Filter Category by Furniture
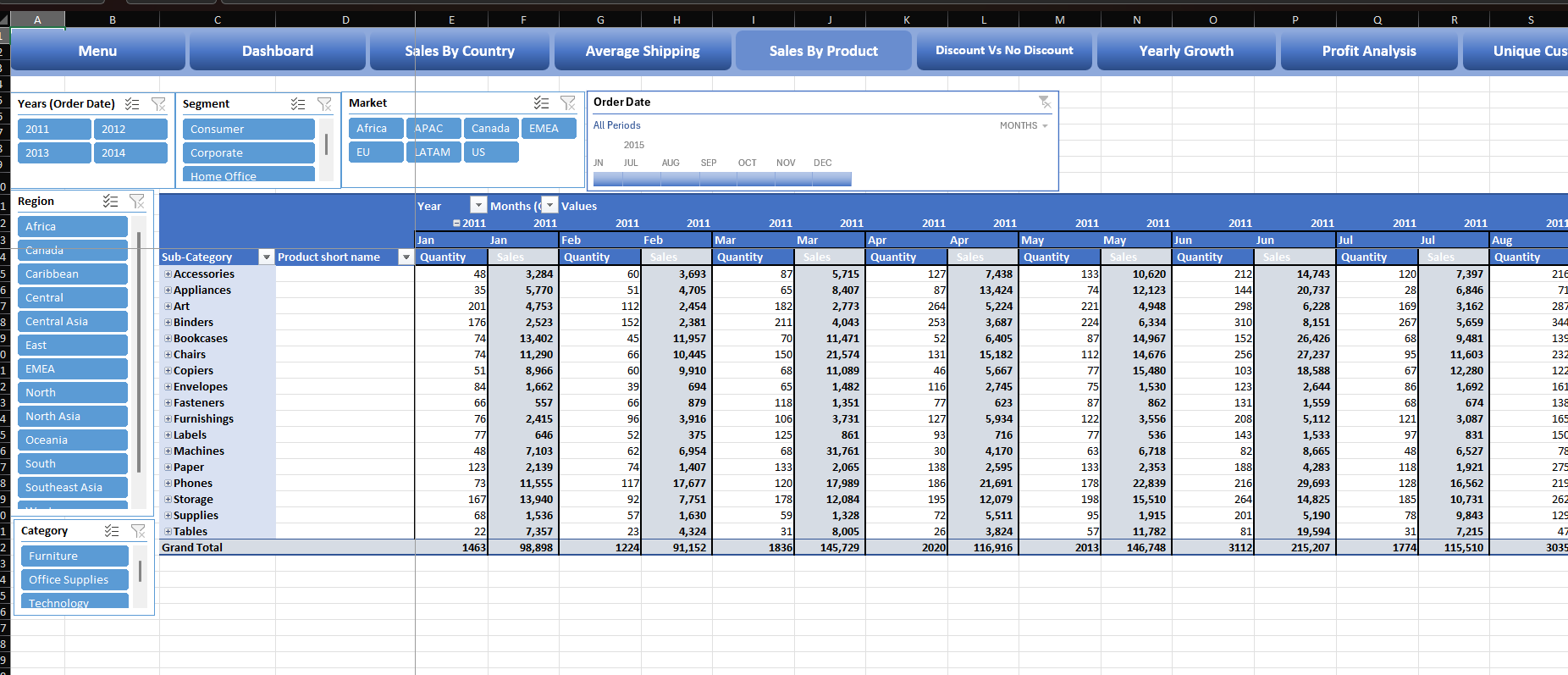The width and height of the screenshot is (1568, 675). [x=75, y=556]
